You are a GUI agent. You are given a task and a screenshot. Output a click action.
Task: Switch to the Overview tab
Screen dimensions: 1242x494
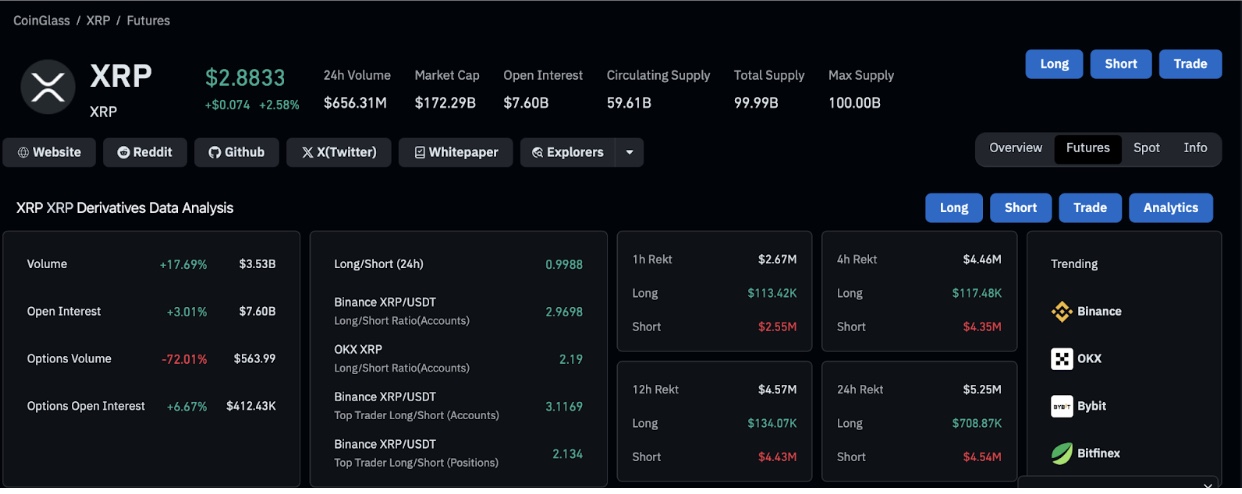[x=1016, y=148]
